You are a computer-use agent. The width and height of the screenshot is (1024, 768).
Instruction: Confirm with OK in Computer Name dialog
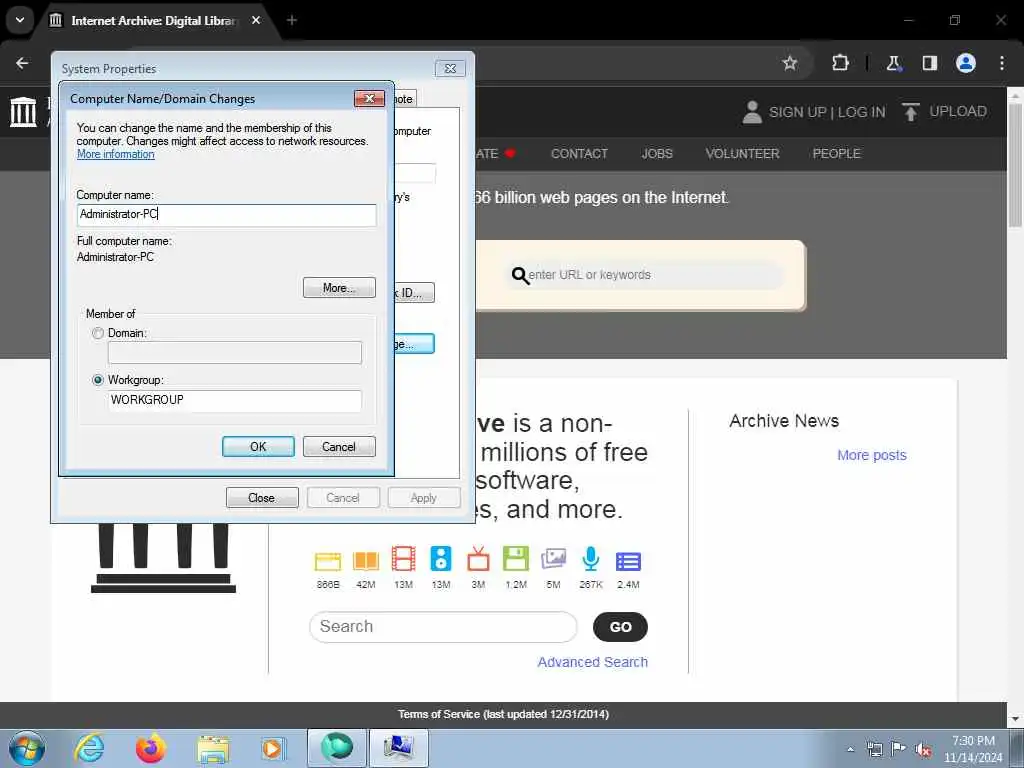[258, 447]
